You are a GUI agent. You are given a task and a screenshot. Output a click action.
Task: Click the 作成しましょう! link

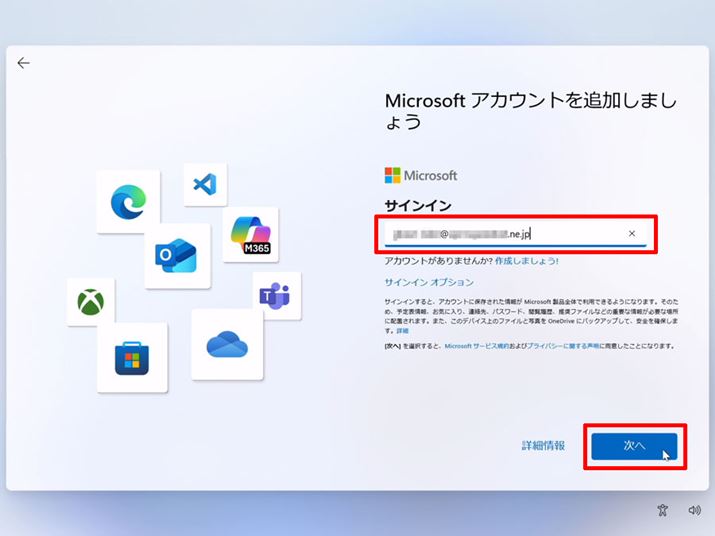point(527,261)
